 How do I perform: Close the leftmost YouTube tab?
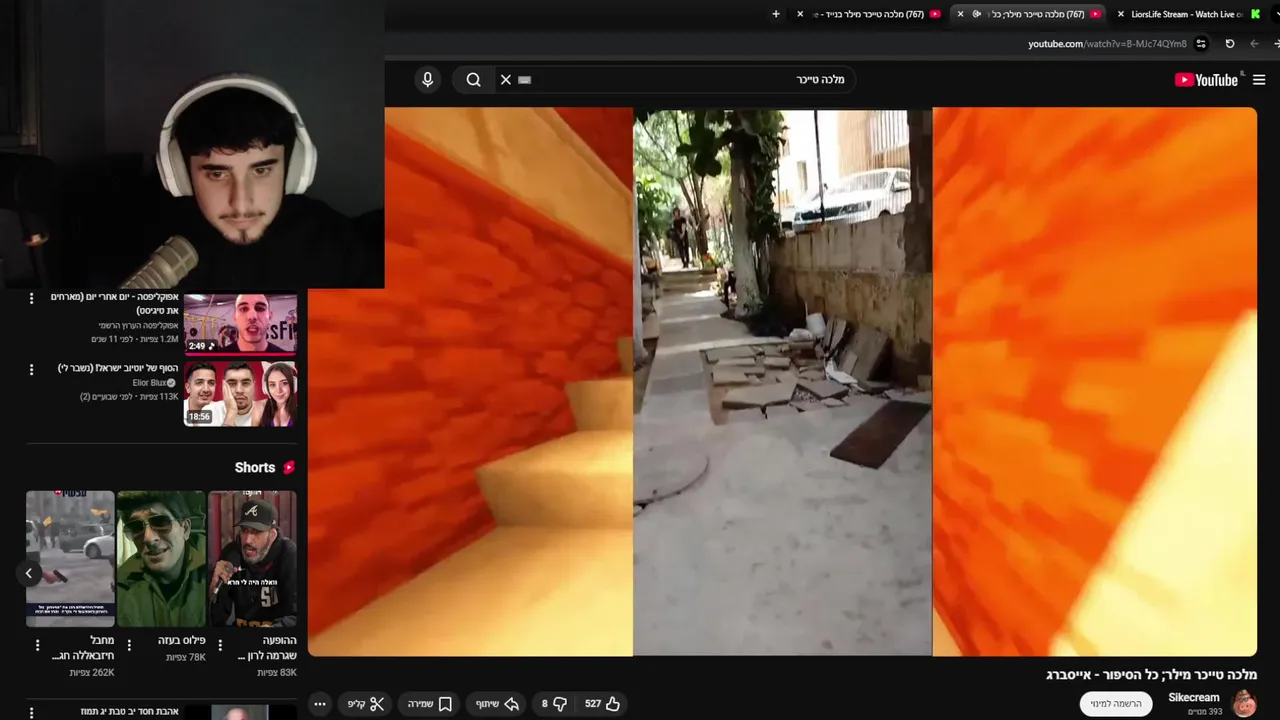tap(800, 14)
